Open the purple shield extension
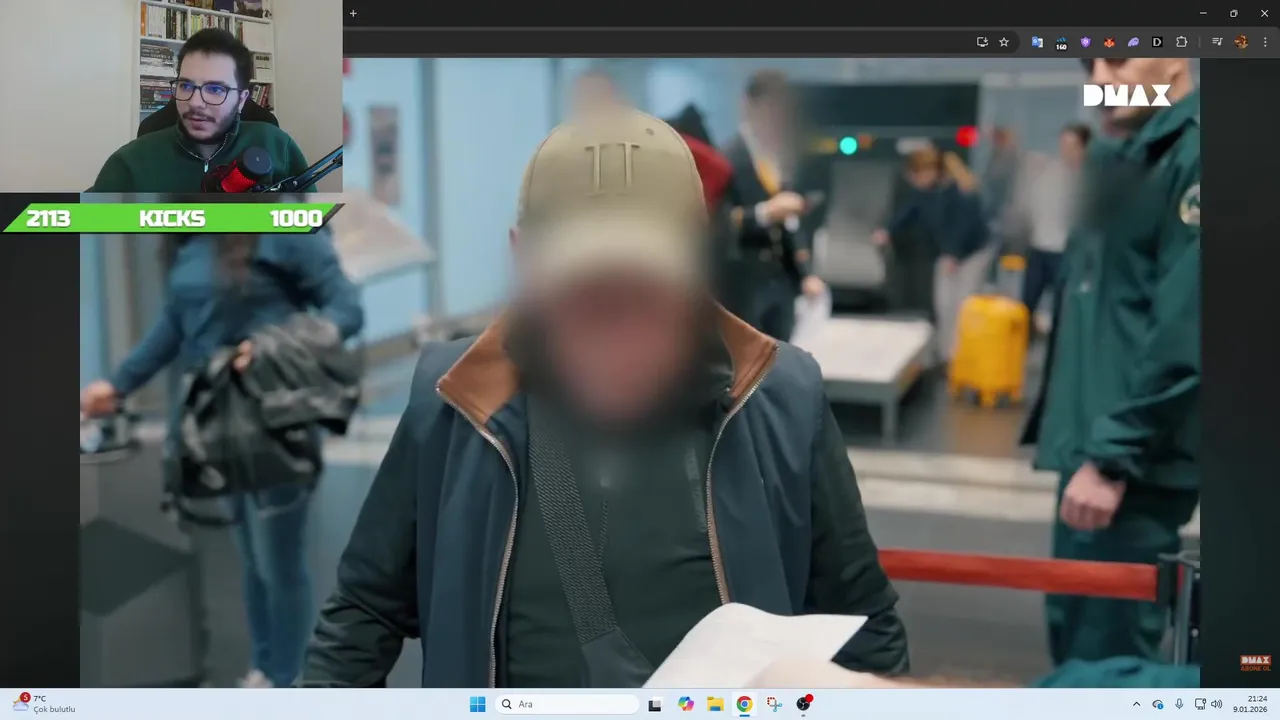Viewport: 1280px width, 720px height. click(1085, 42)
